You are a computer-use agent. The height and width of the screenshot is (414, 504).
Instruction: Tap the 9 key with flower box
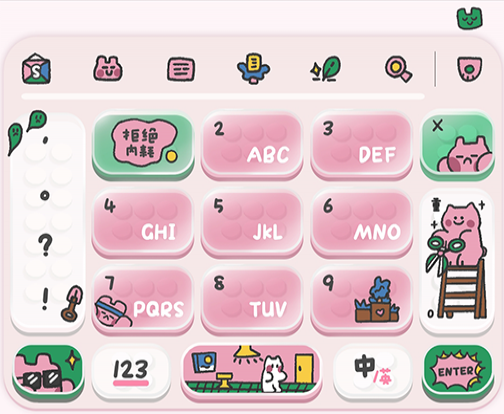click(361, 299)
